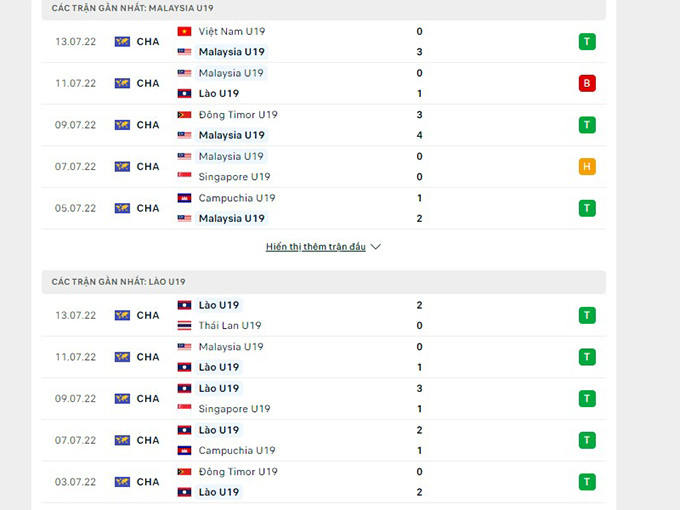Click the Thái Lan U19 flag icon
680x510 pixels.
(184, 326)
